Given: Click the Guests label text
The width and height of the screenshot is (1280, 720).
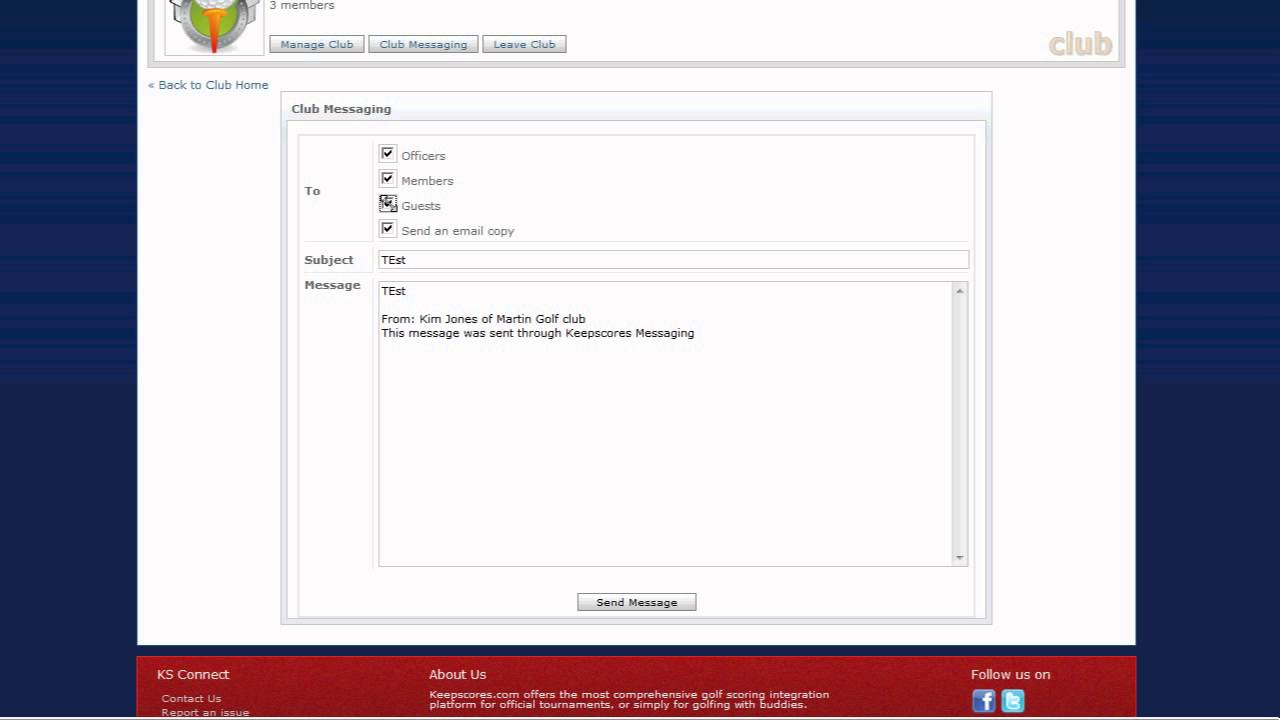Looking at the screenshot, I should [x=421, y=206].
